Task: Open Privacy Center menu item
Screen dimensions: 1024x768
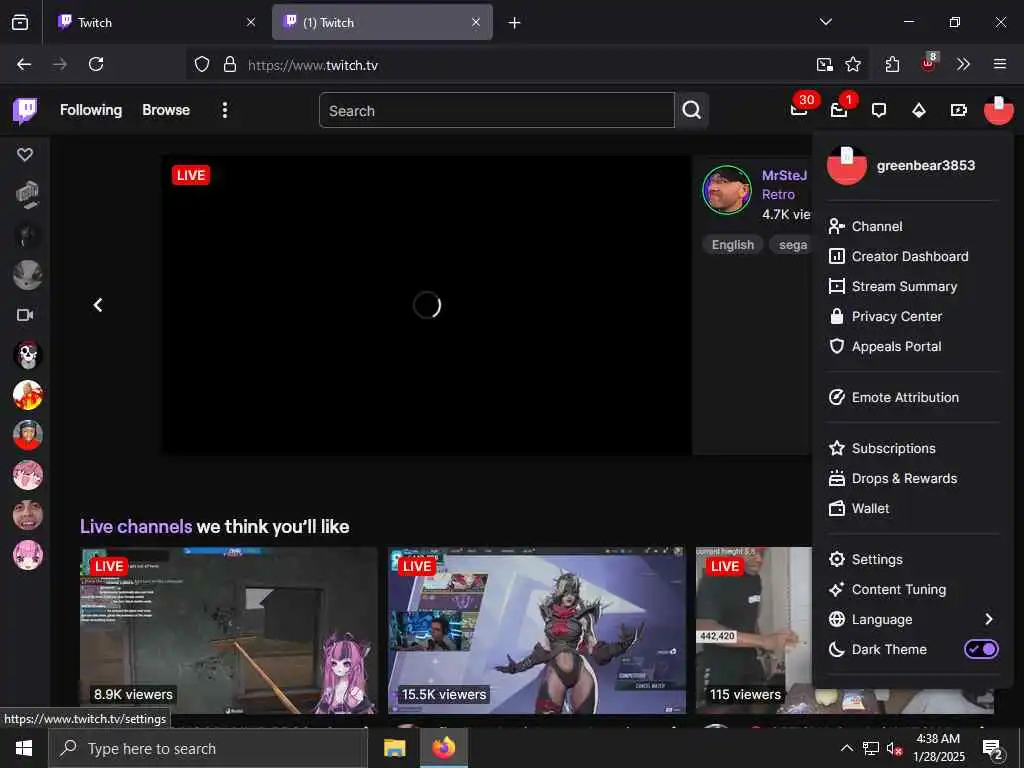Action: (912, 316)
